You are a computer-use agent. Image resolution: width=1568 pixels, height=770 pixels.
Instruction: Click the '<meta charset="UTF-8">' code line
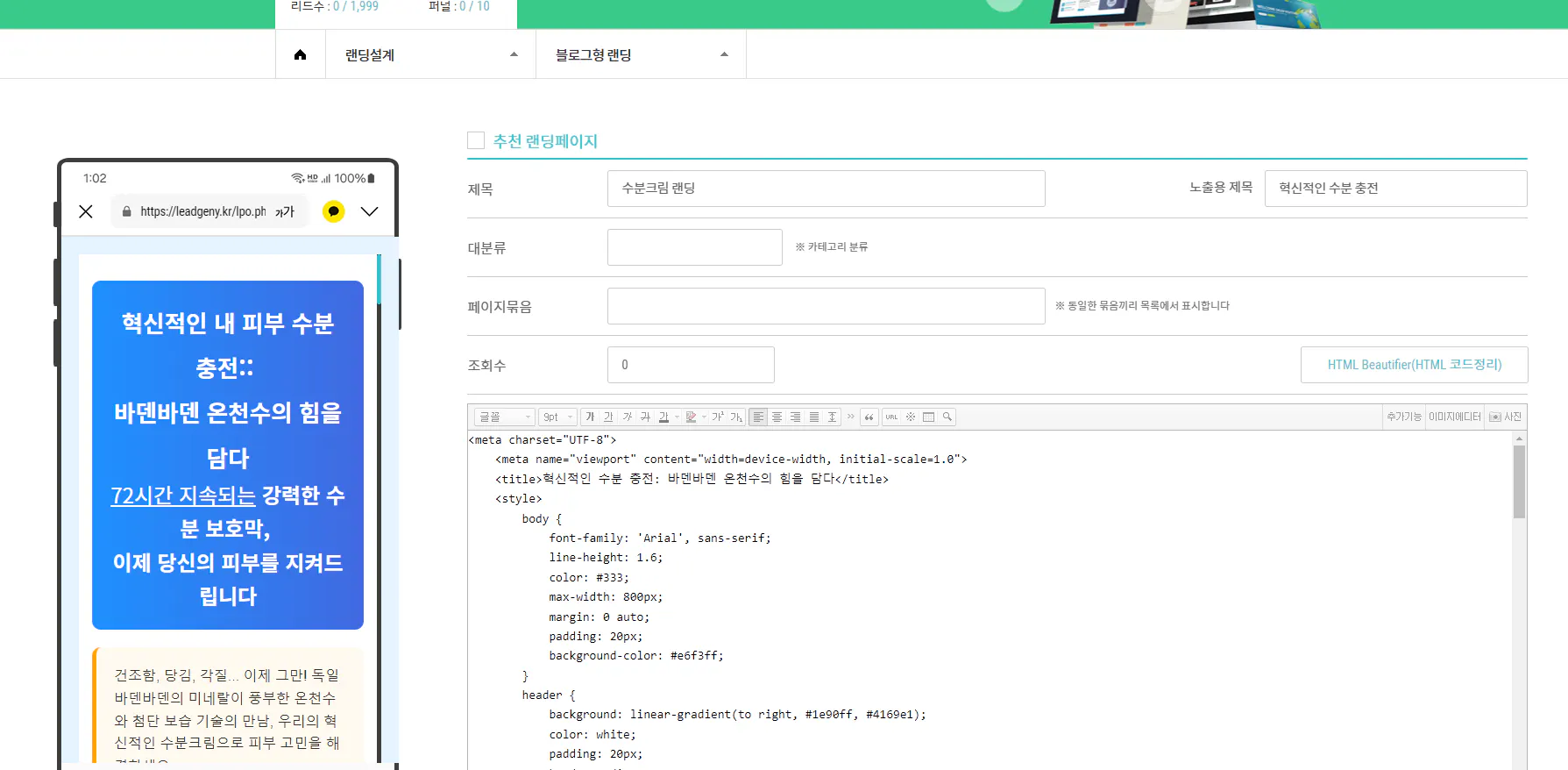(x=543, y=440)
